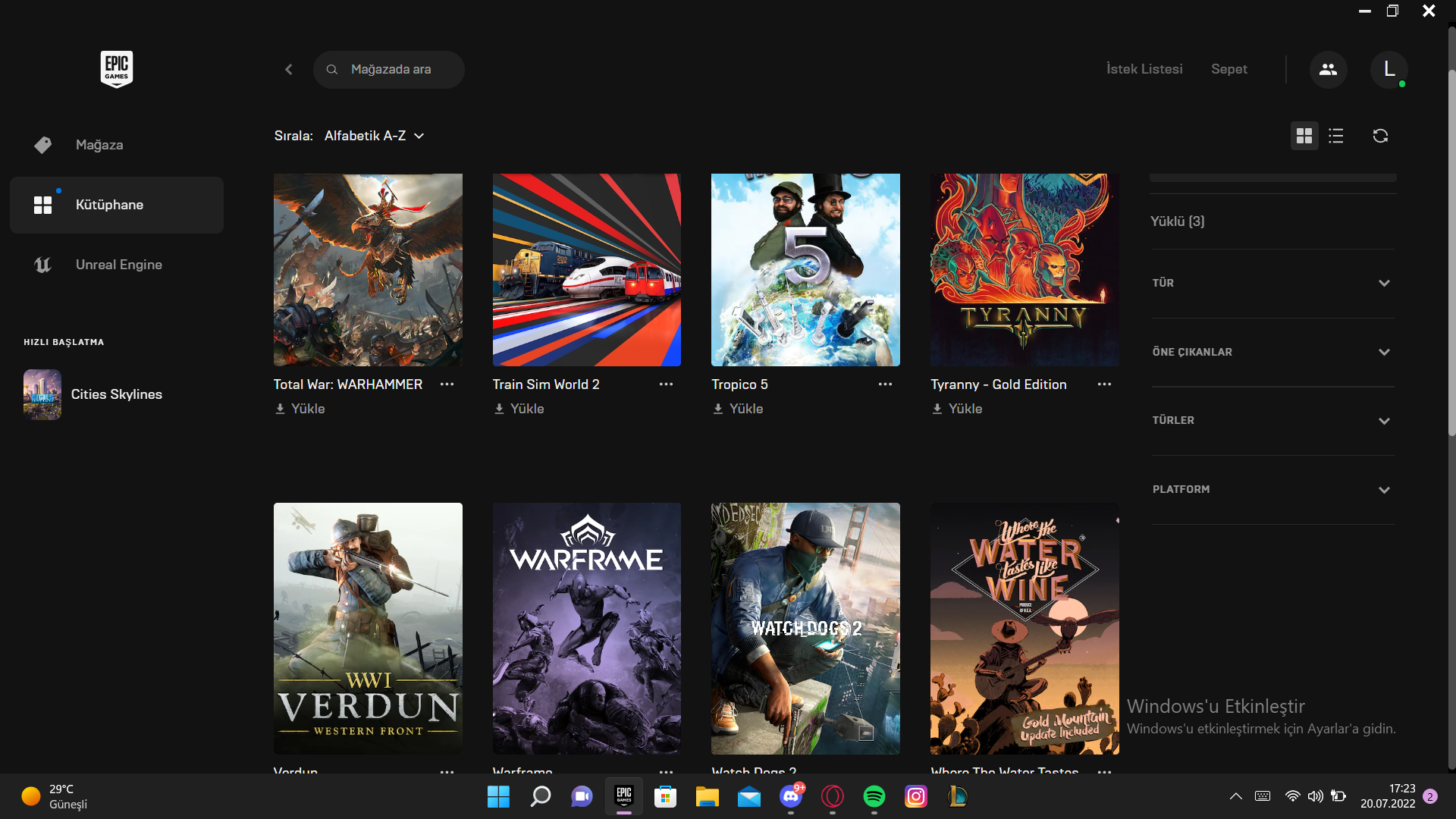Screen dimensions: 1456x819
Task: Go back with the back arrow
Action: click(x=289, y=69)
